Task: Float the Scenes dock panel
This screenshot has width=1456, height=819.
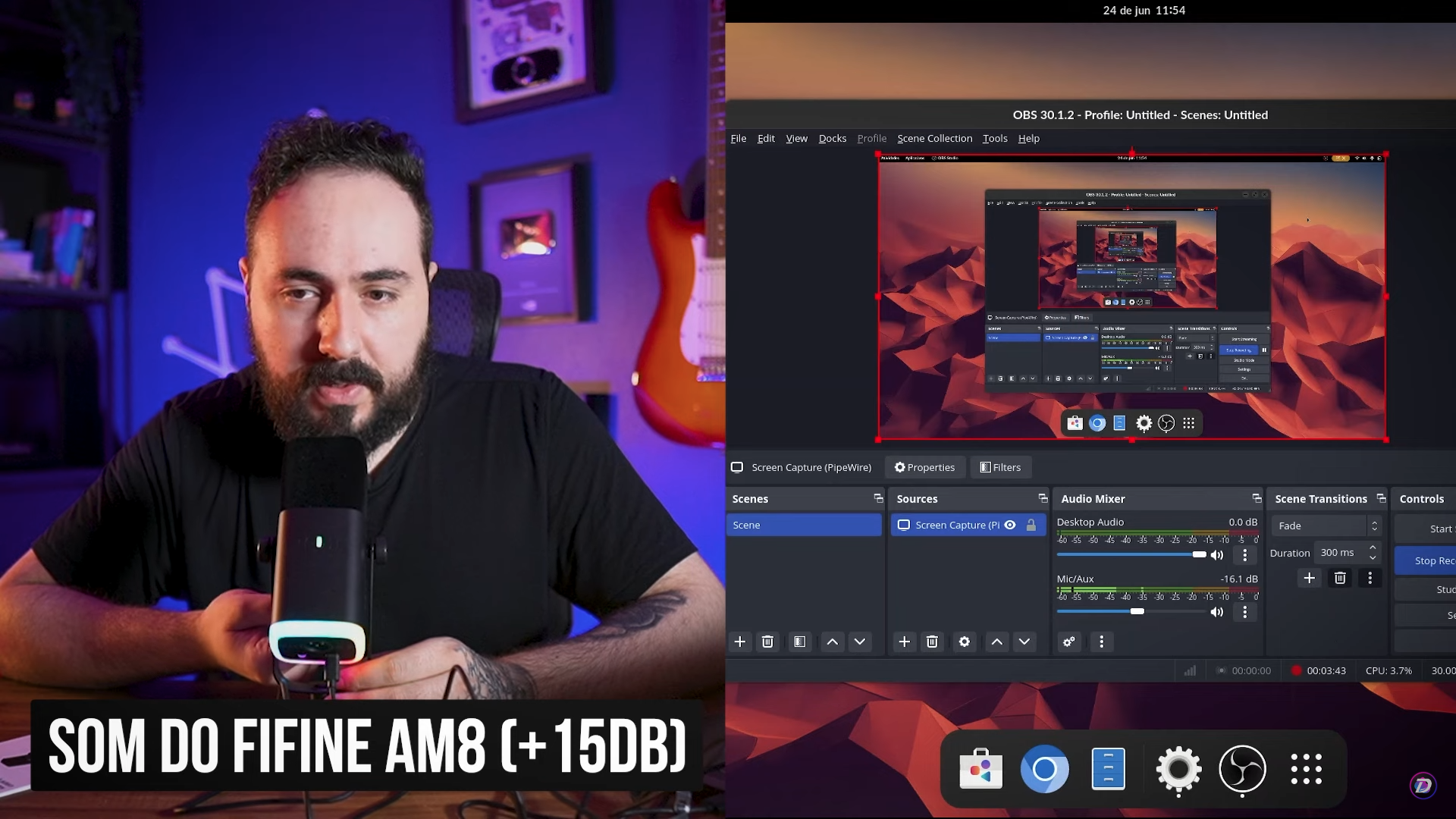Action: [x=878, y=498]
